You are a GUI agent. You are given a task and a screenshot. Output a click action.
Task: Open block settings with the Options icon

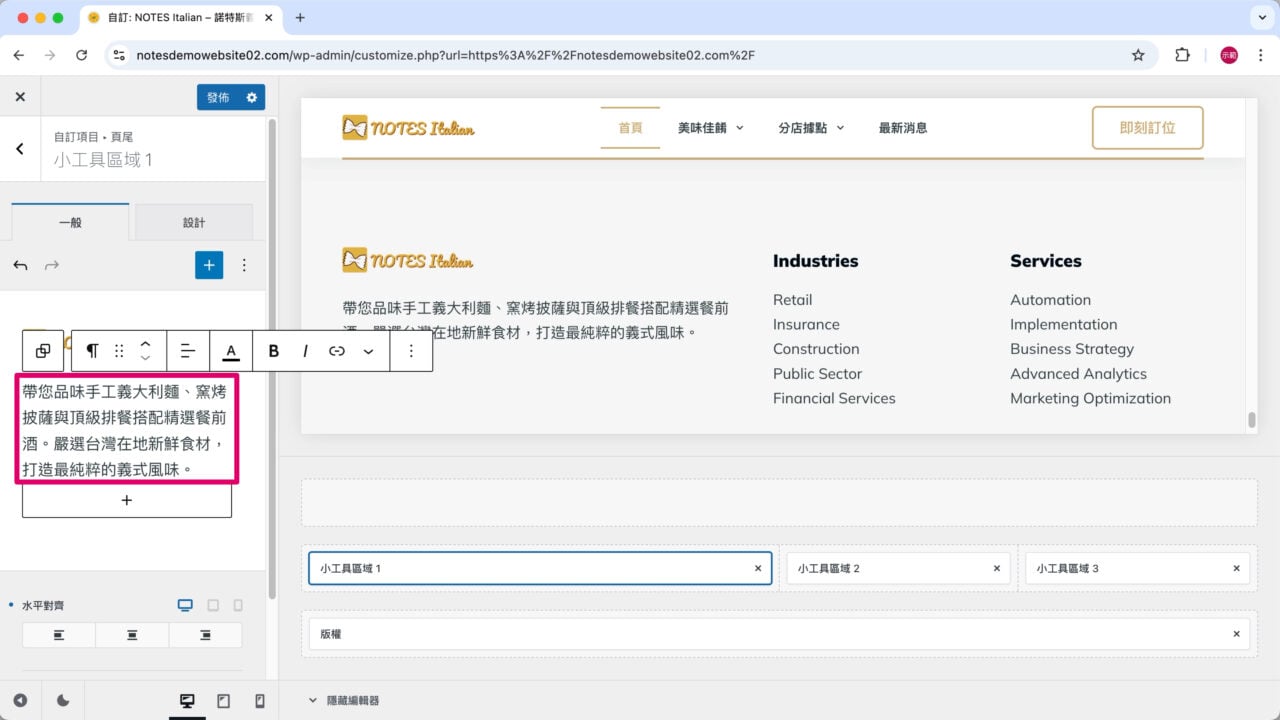click(x=412, y=351)
